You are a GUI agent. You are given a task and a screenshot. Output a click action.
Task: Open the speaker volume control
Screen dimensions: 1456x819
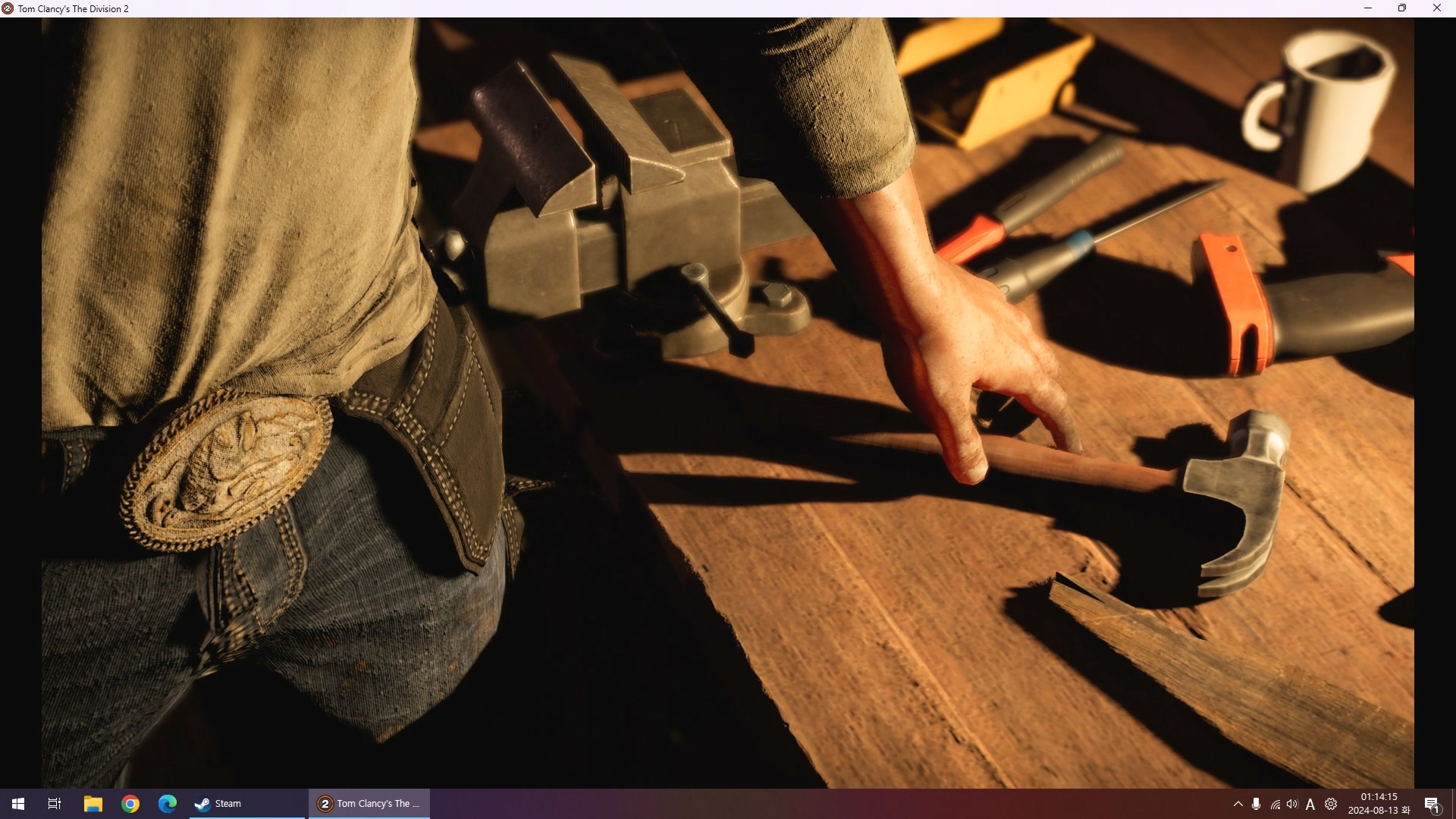click(1292, 804)
